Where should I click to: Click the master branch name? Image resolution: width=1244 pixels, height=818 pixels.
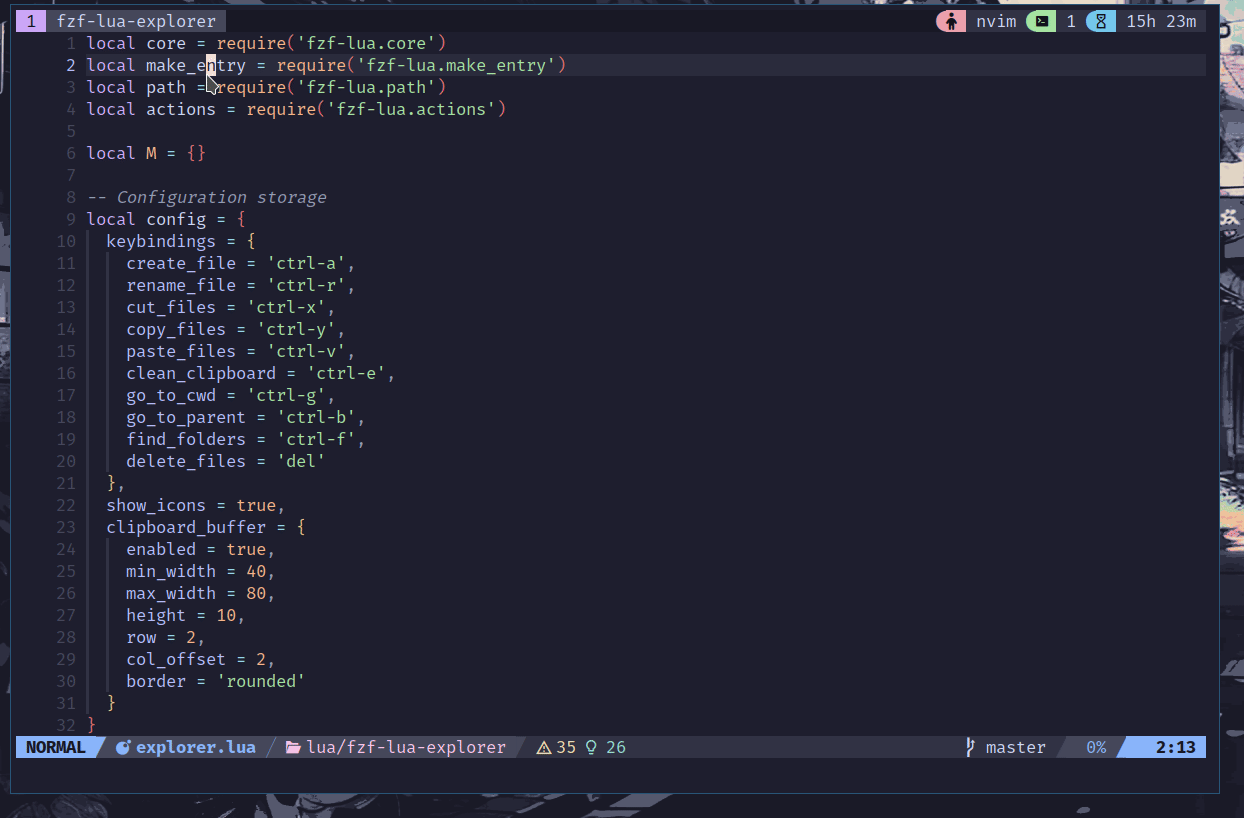click(1016, 747)
